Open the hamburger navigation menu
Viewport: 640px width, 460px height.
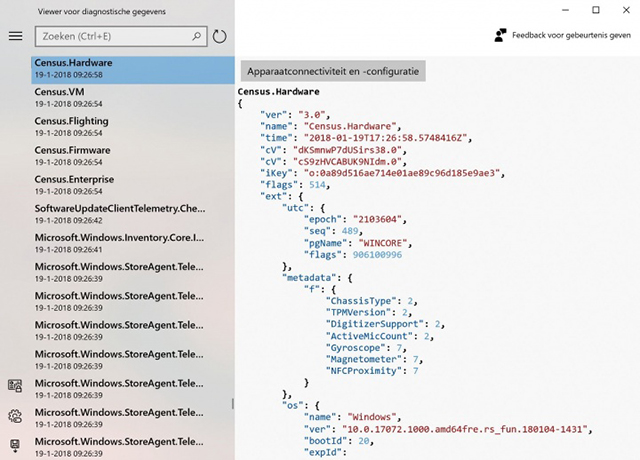pyautogui.click(x=15, y=36)
